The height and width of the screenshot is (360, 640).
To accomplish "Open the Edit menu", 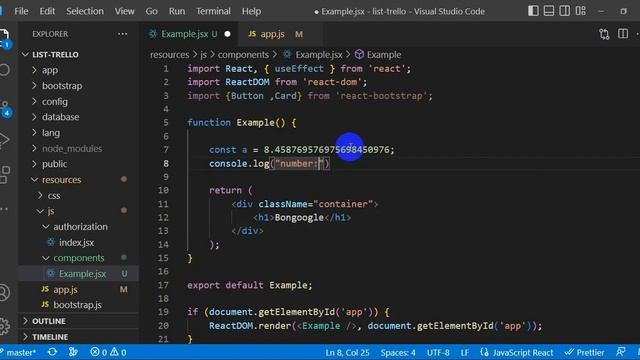I will click(47, 11).
